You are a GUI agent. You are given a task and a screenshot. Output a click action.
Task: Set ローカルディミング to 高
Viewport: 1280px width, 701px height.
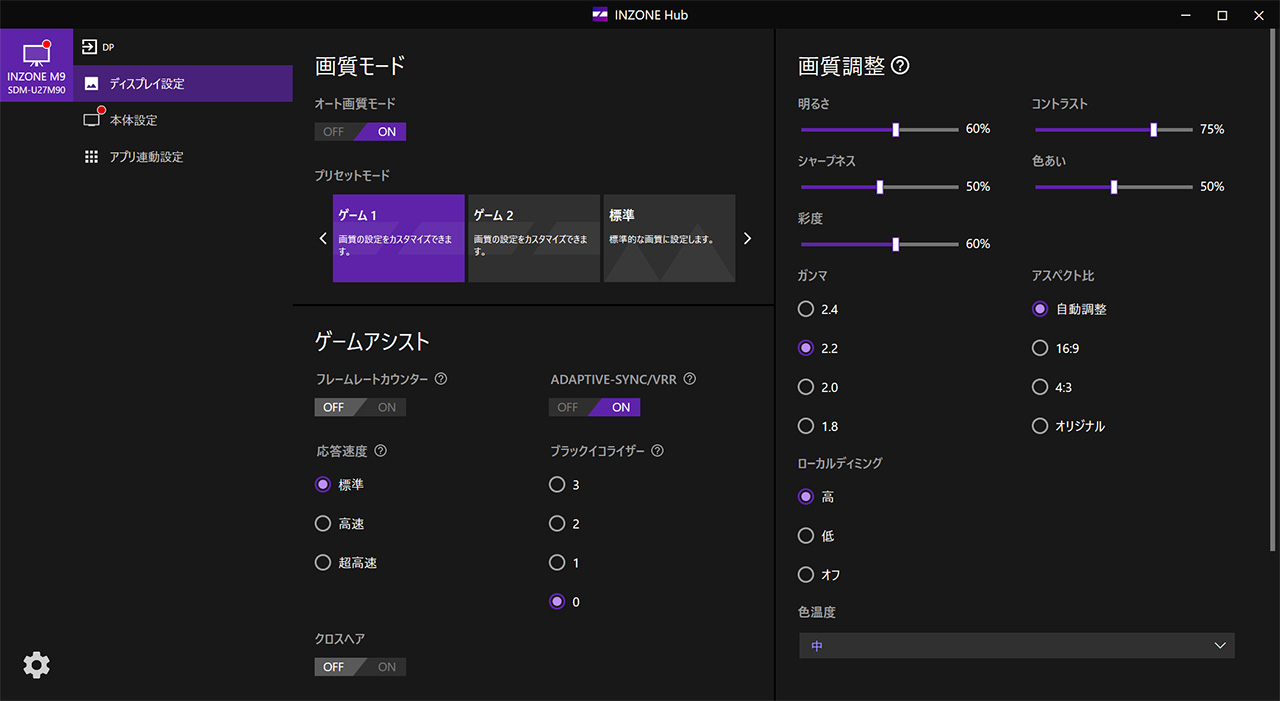click(x=806, y=497)
